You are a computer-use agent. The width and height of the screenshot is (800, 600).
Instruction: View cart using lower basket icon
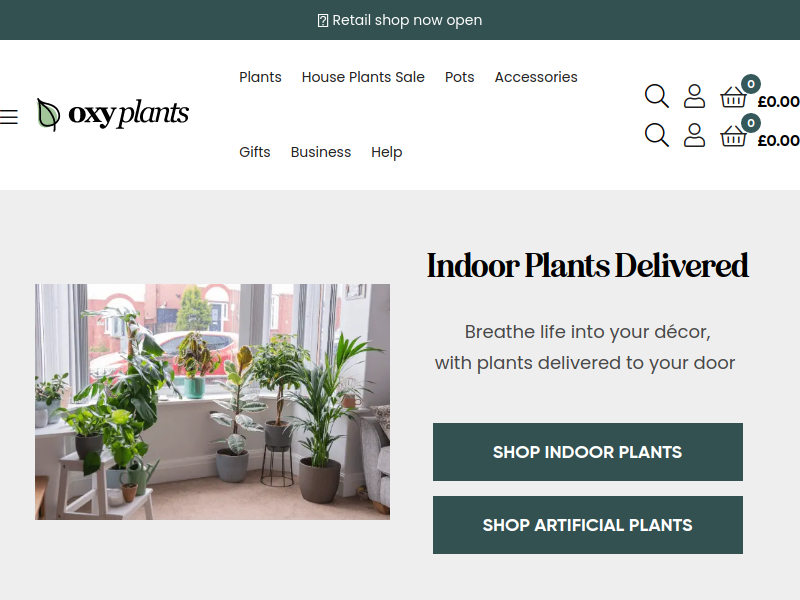pos(734,136)
